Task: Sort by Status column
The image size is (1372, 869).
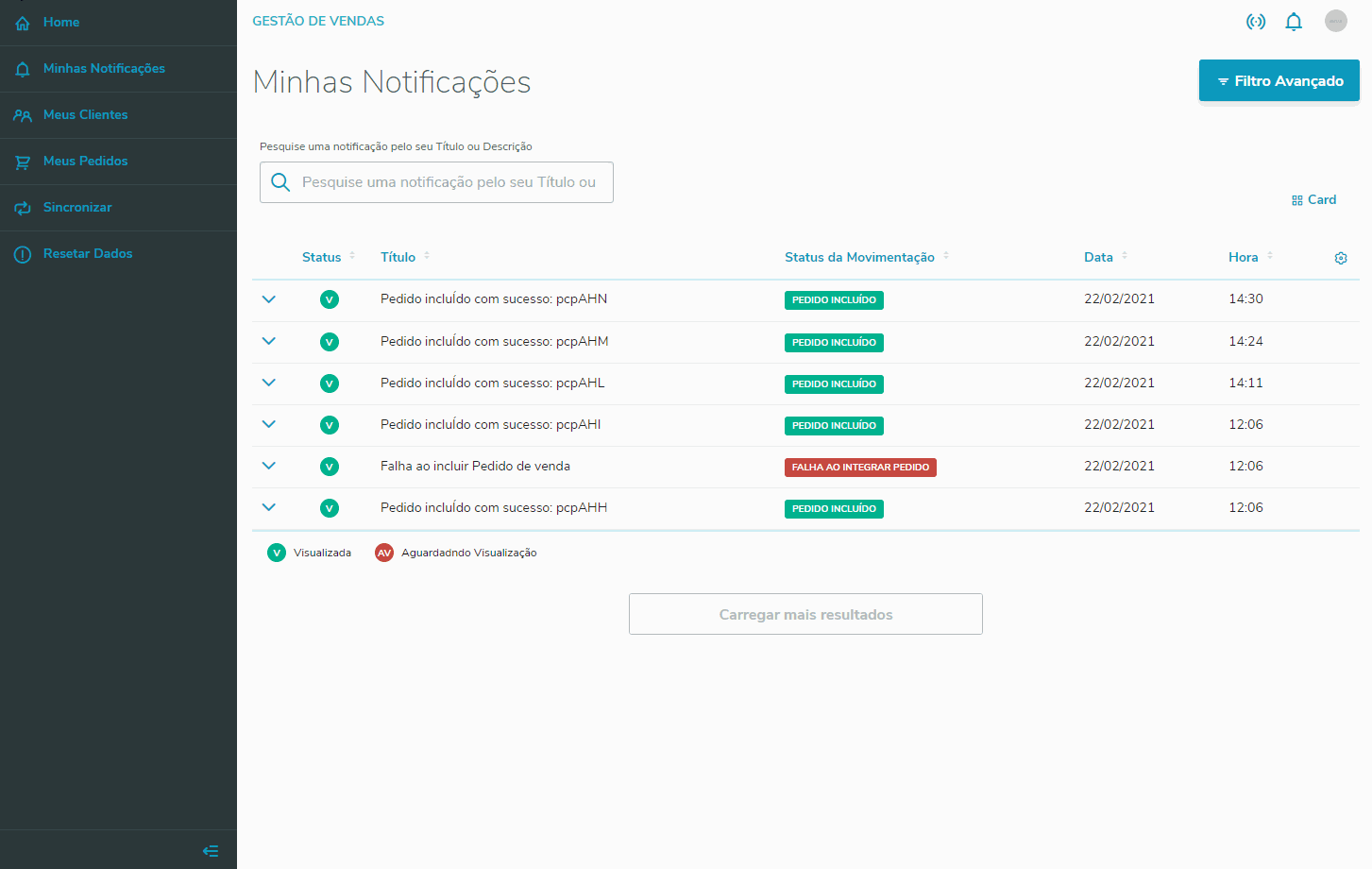Action: [x=329, y=257]
